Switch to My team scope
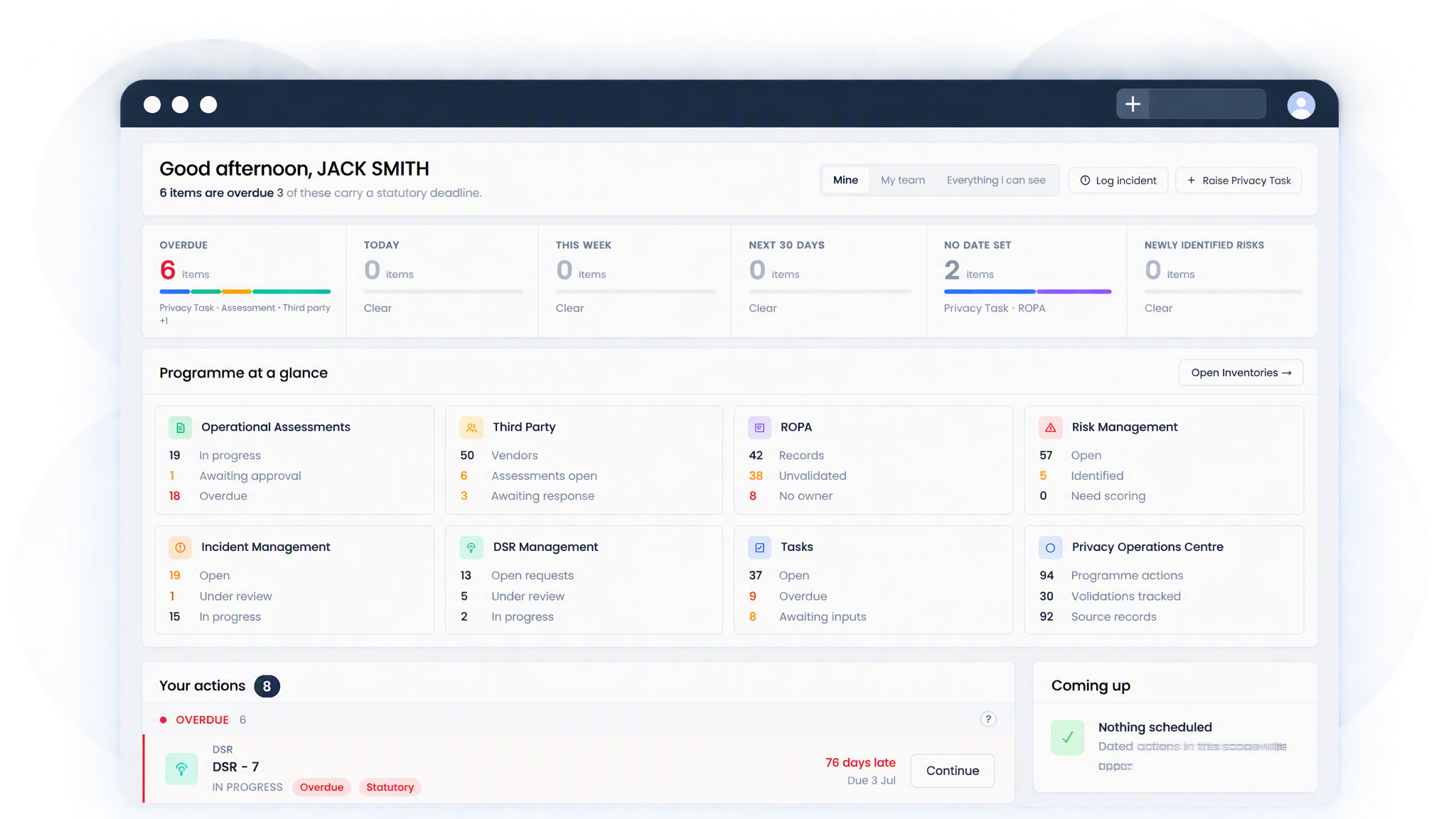The height and width of the screenshot is (819, 1456). coord(903,180)
